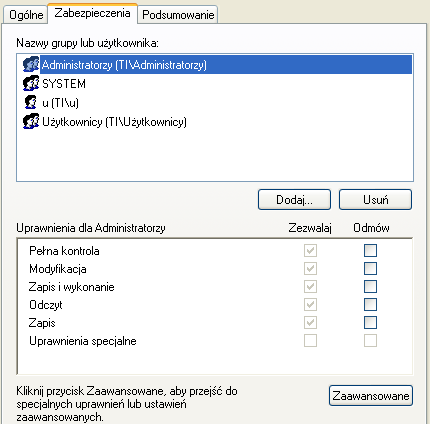Click the Zezwalaj column header

310,228
